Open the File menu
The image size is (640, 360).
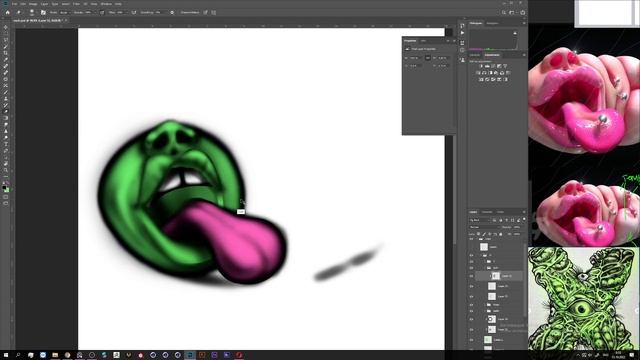(14, 4)
